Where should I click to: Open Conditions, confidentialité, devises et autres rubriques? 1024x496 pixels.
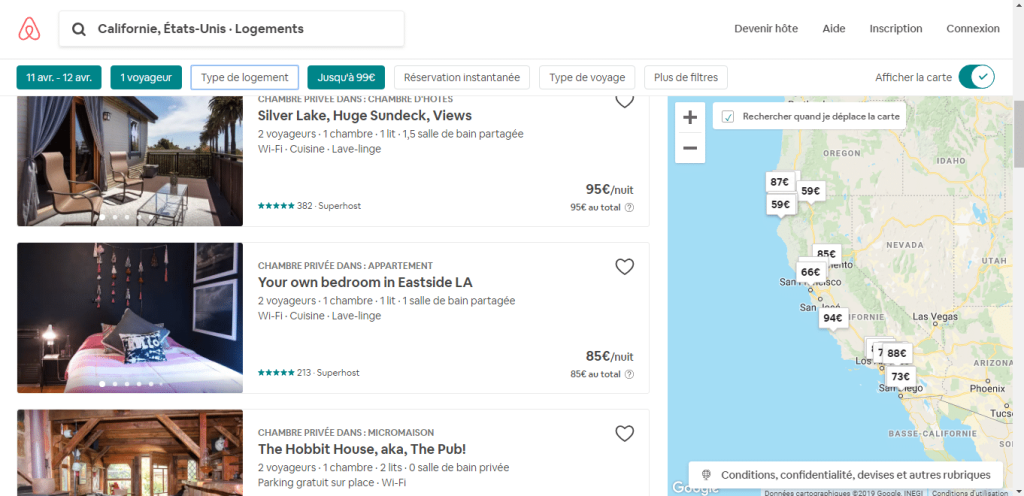tap(845, 474)
